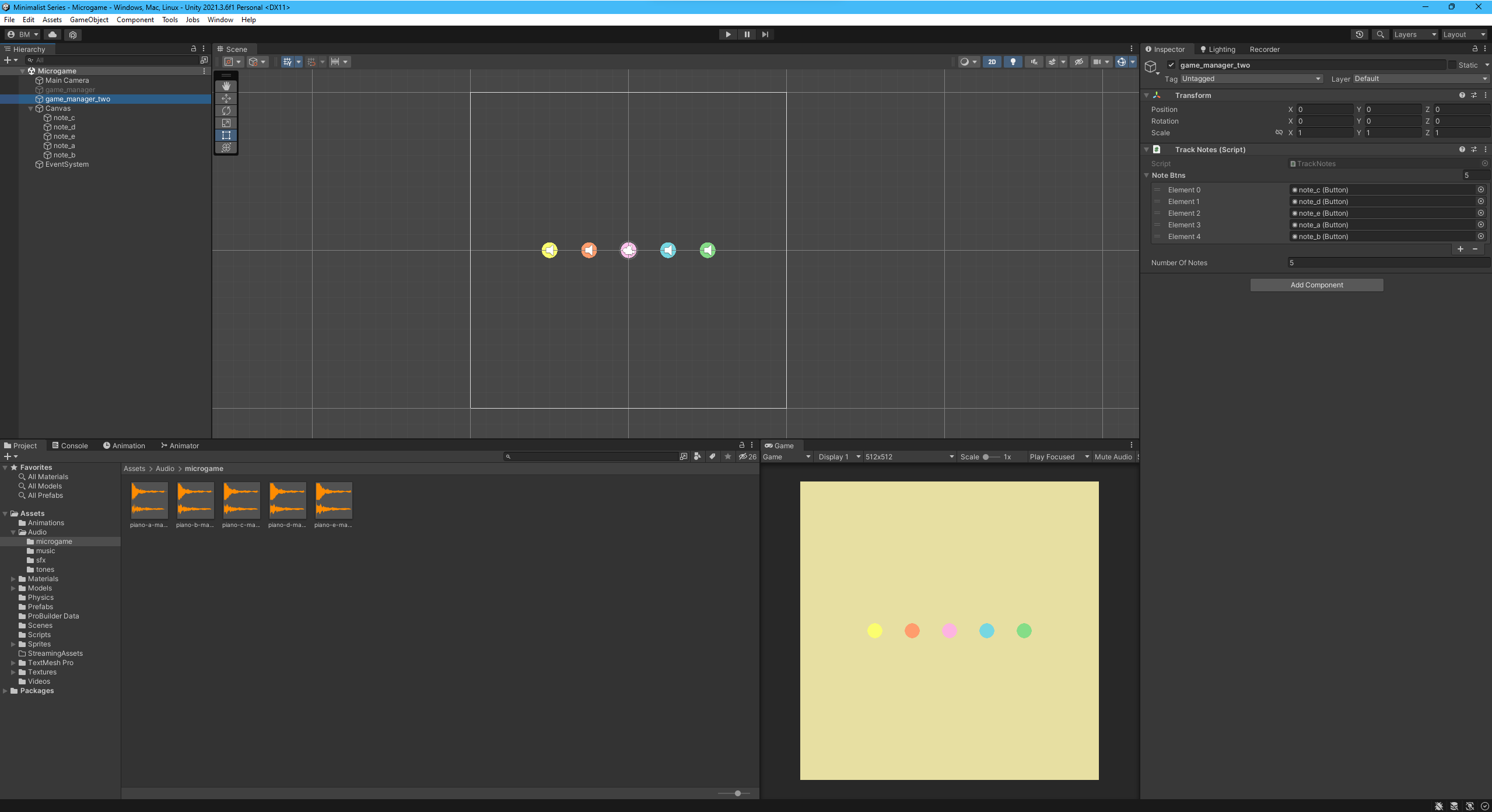1492x812 pixels.
Task: Disable the game_manager_two active checkbox
Action: pos(1169,65)
